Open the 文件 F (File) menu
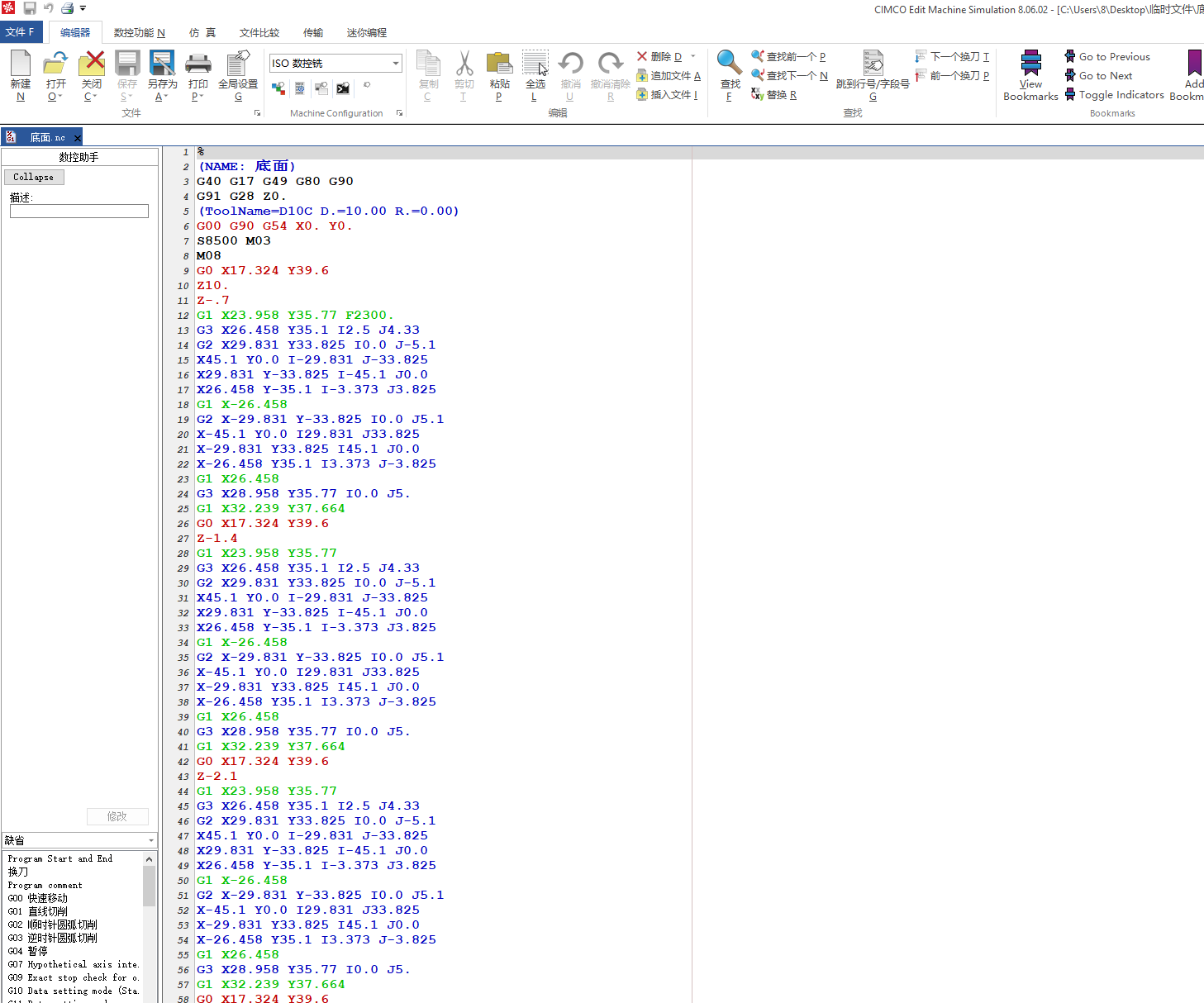 click(x=21, y=32)
